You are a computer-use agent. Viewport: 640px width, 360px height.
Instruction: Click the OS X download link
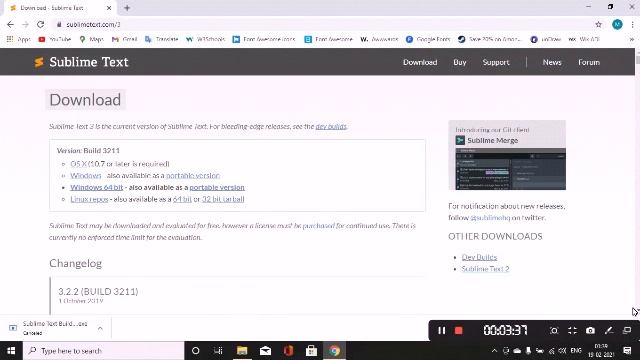tap(78, 164)
